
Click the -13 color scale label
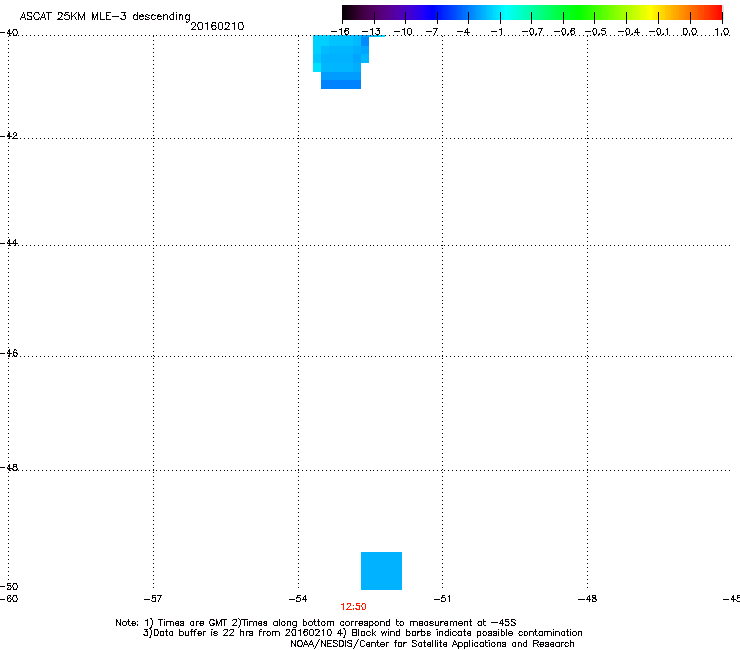[x=371, y=32]
